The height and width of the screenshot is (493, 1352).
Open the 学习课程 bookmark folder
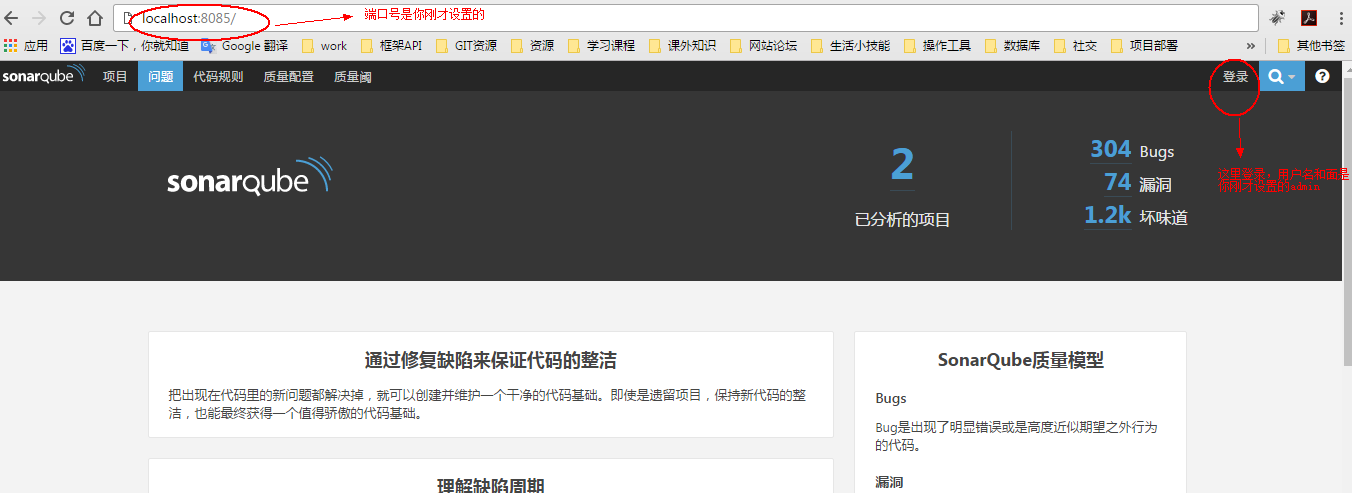tap(601, 46)
